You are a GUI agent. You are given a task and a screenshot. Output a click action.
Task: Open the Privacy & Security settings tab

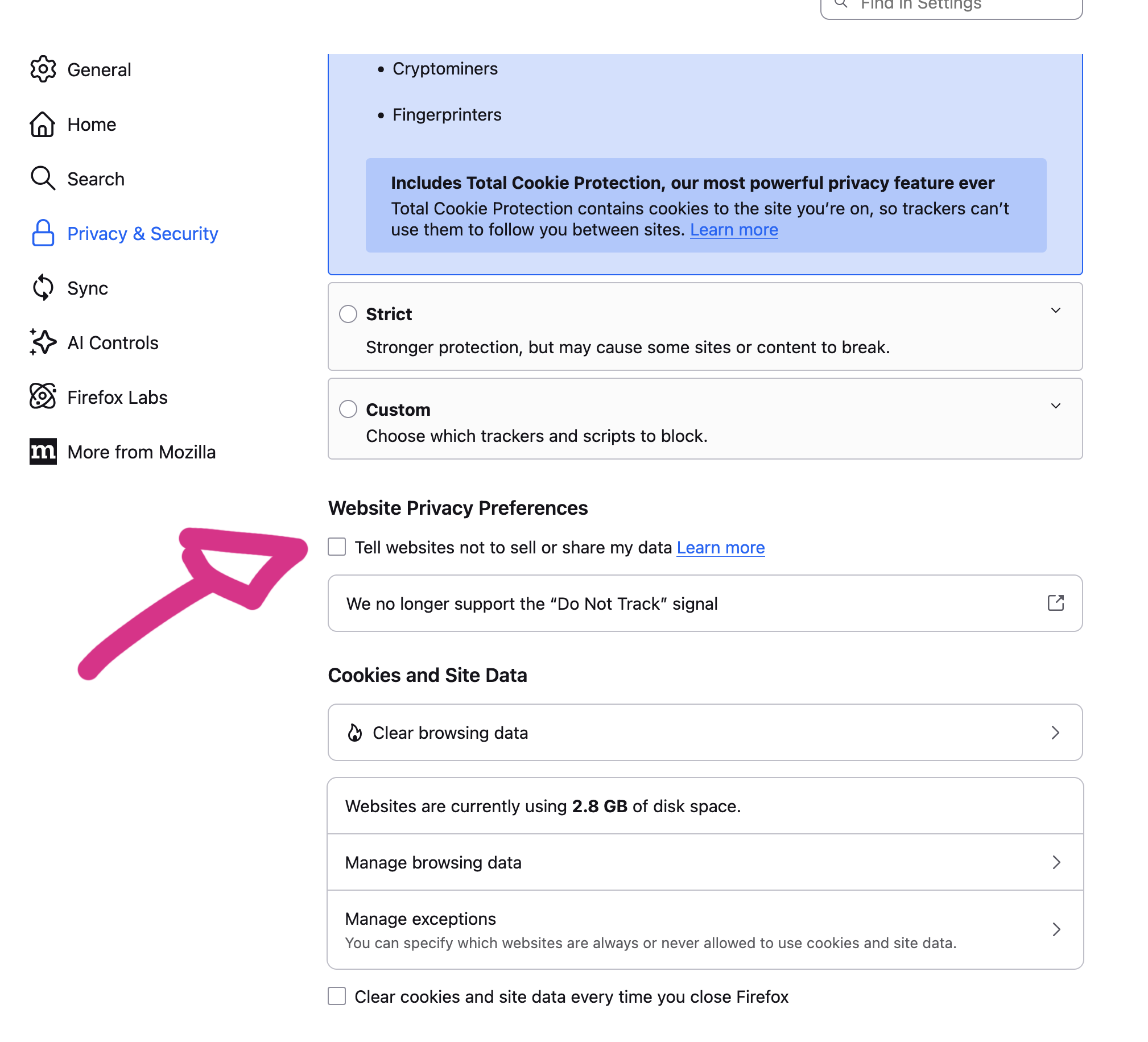142,233
